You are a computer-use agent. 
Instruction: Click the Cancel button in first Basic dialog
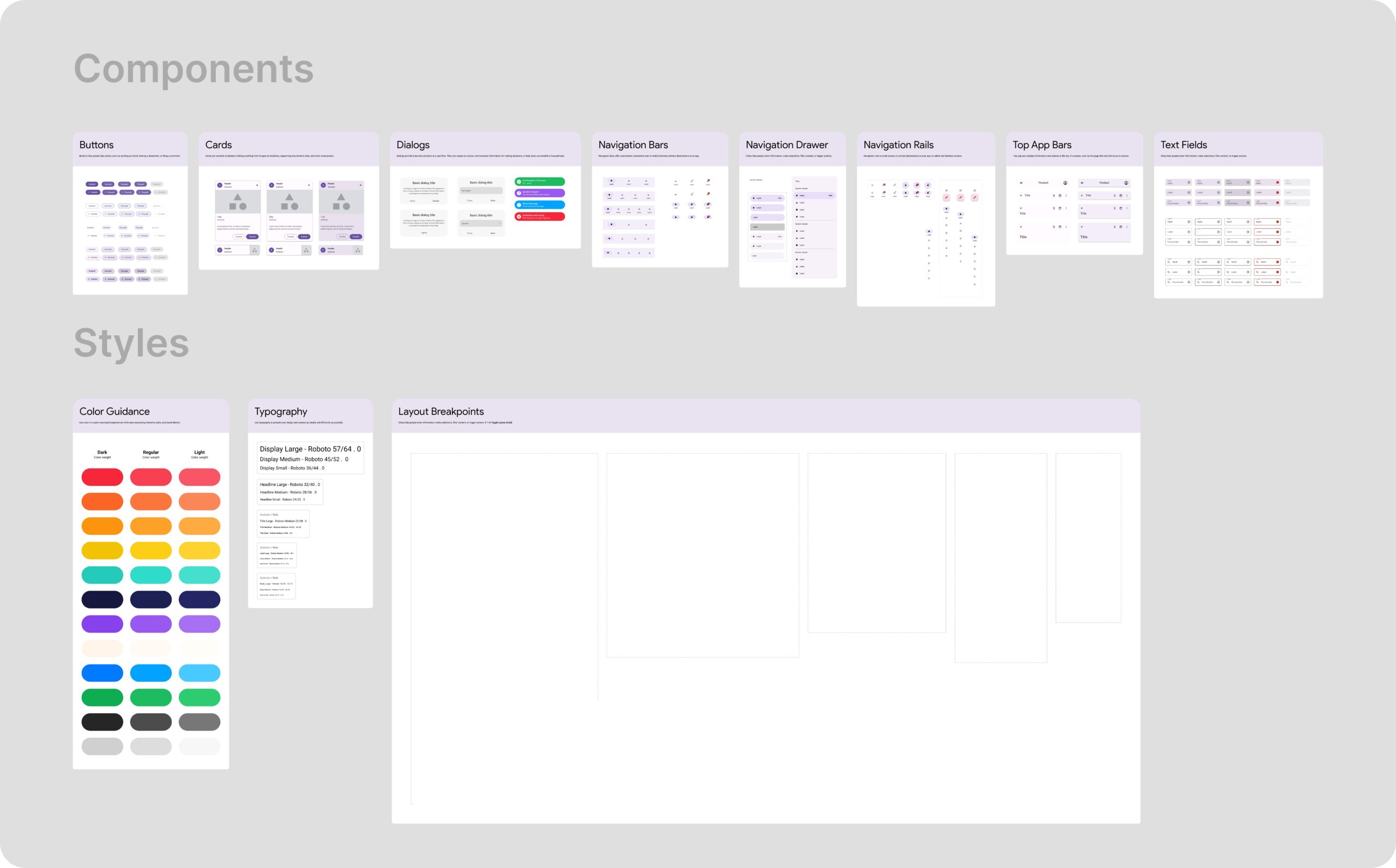[436, 201]
